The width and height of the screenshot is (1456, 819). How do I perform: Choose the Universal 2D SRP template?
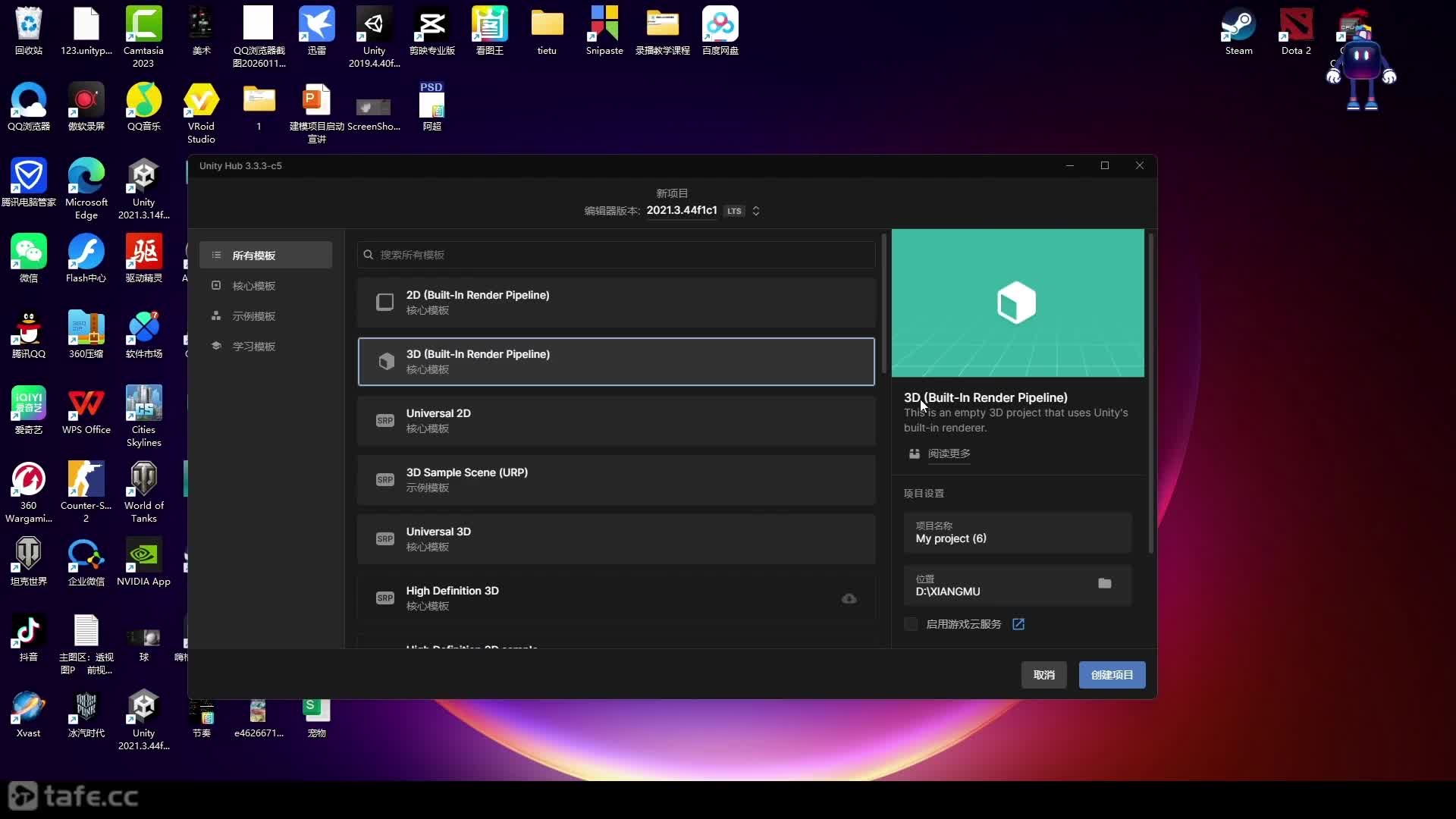pyautogui.click(x=616, y=421)
